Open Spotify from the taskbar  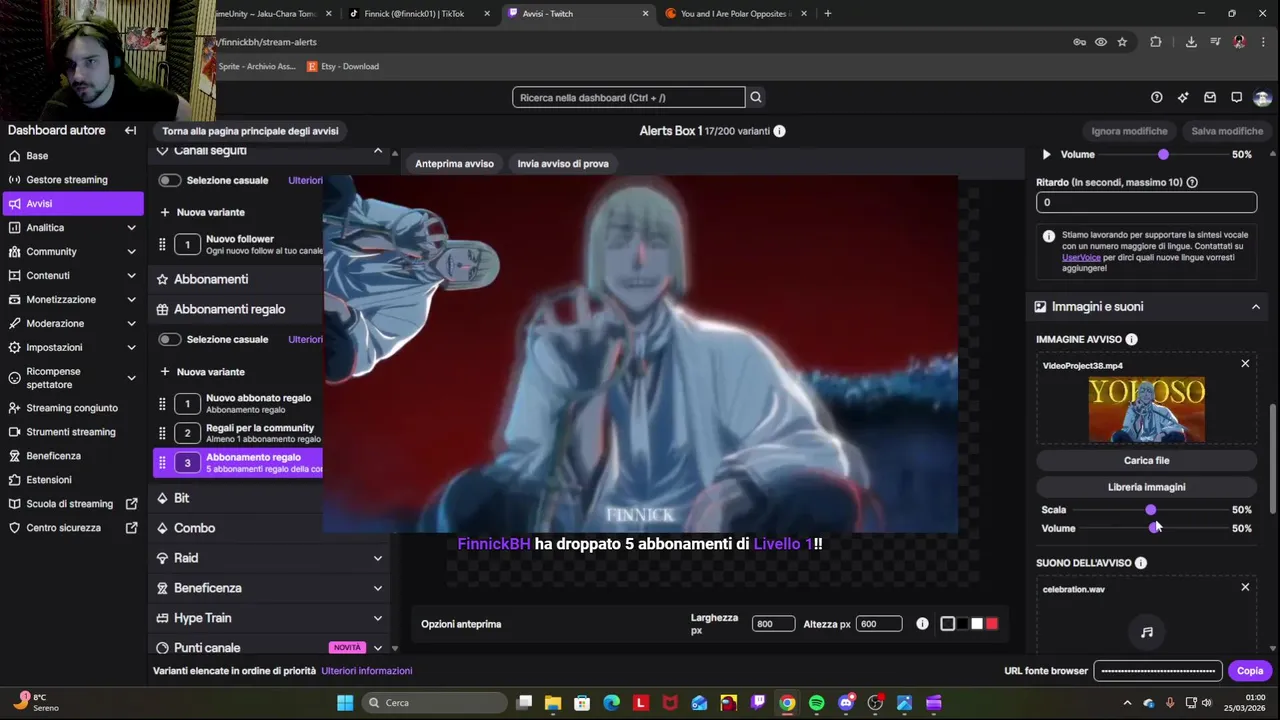point(816,703)
